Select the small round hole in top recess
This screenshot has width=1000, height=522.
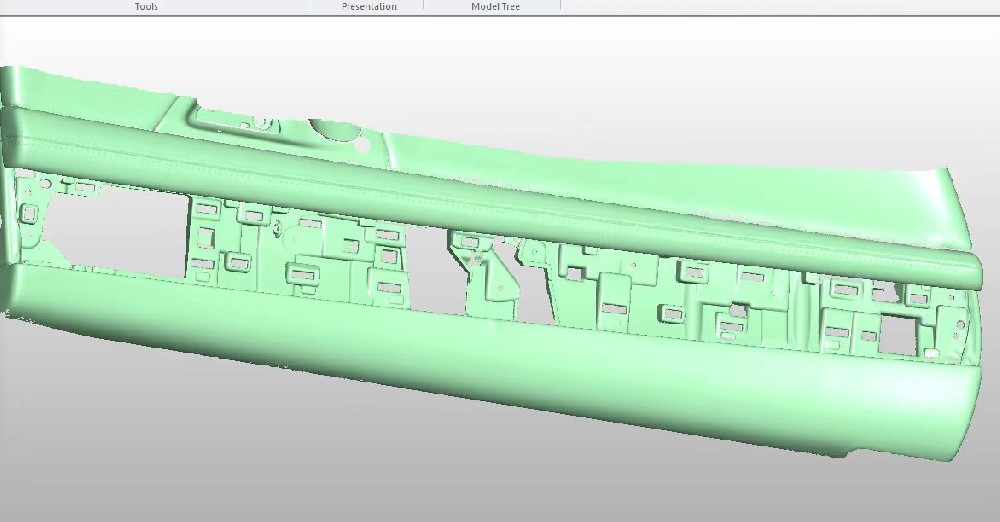pos(356,141)
